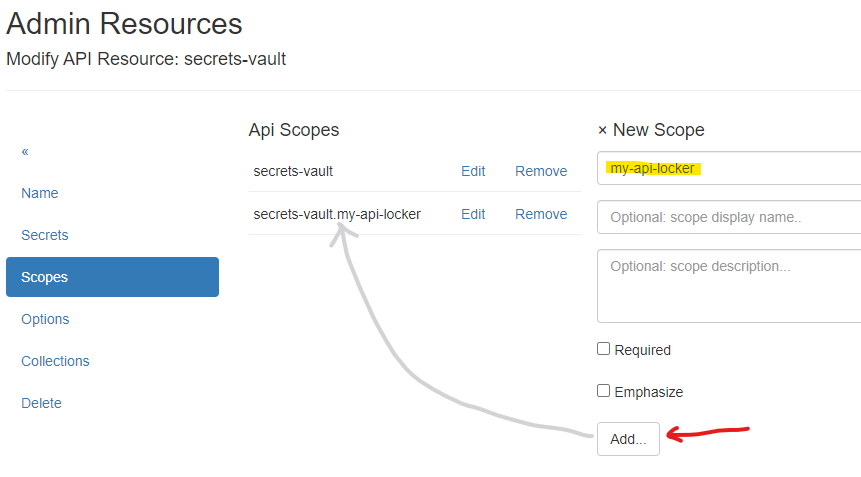The height and width of the screenshot is (477, 861).
Task: Open the Name section
Action: [40, 193]
